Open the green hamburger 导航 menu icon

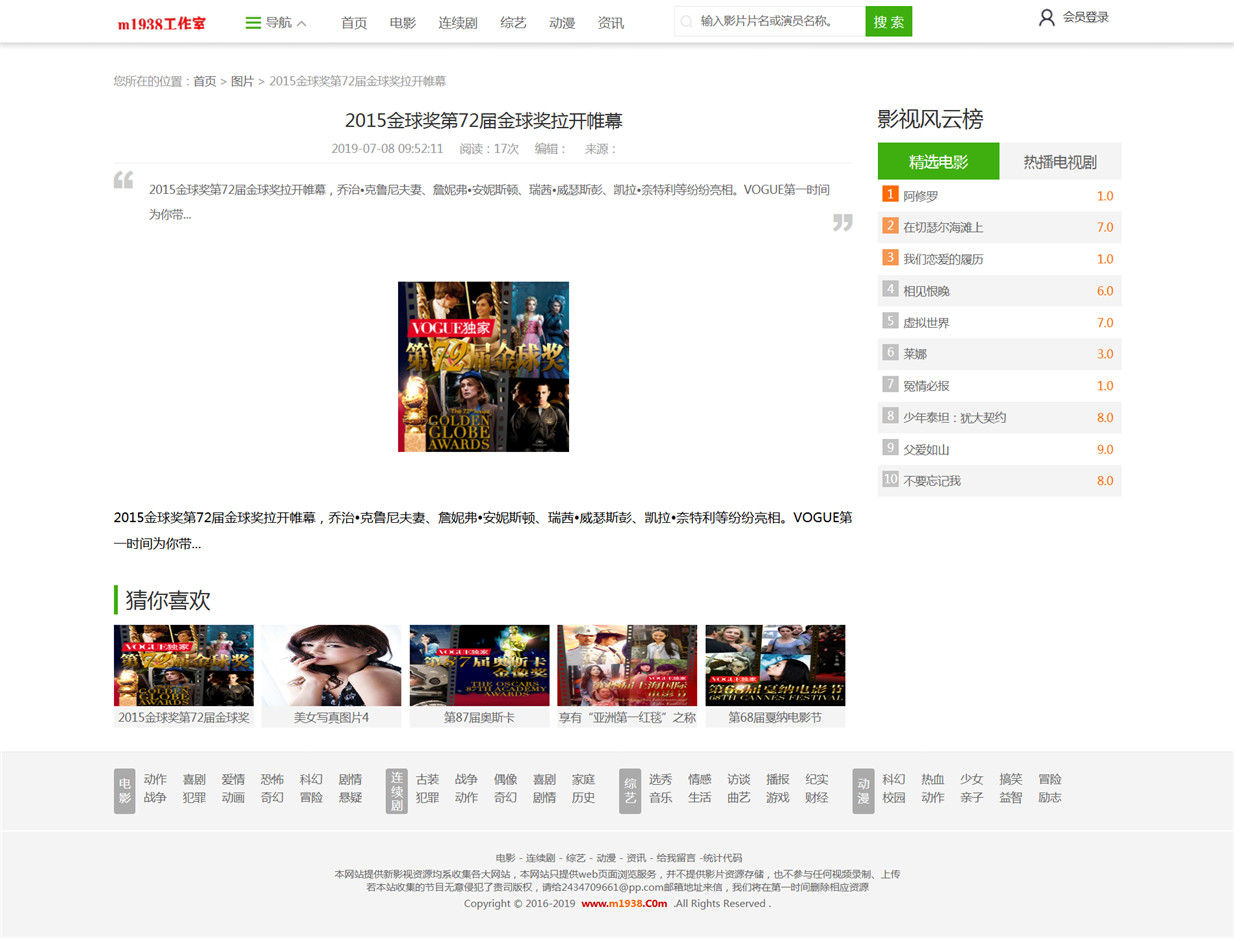pyautogui.click(x=253, y=23)
